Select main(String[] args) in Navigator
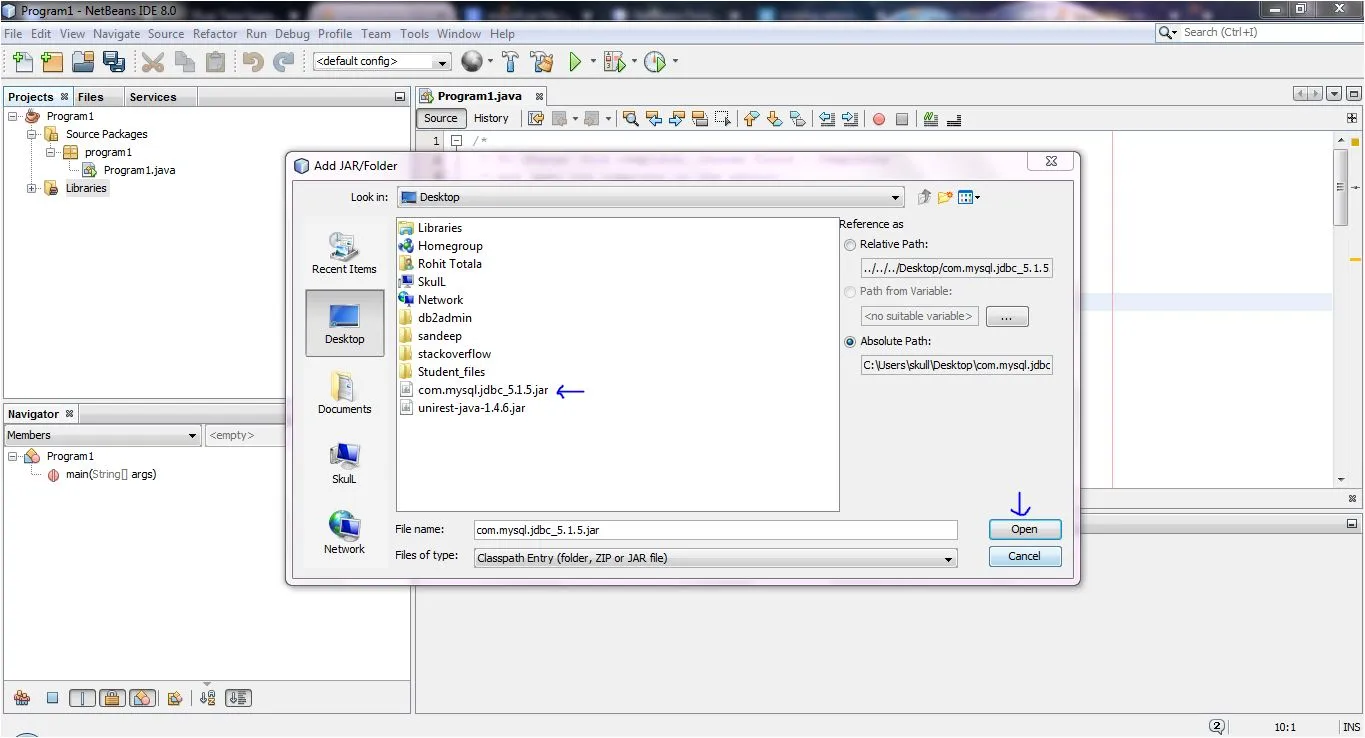 [110, 475]
